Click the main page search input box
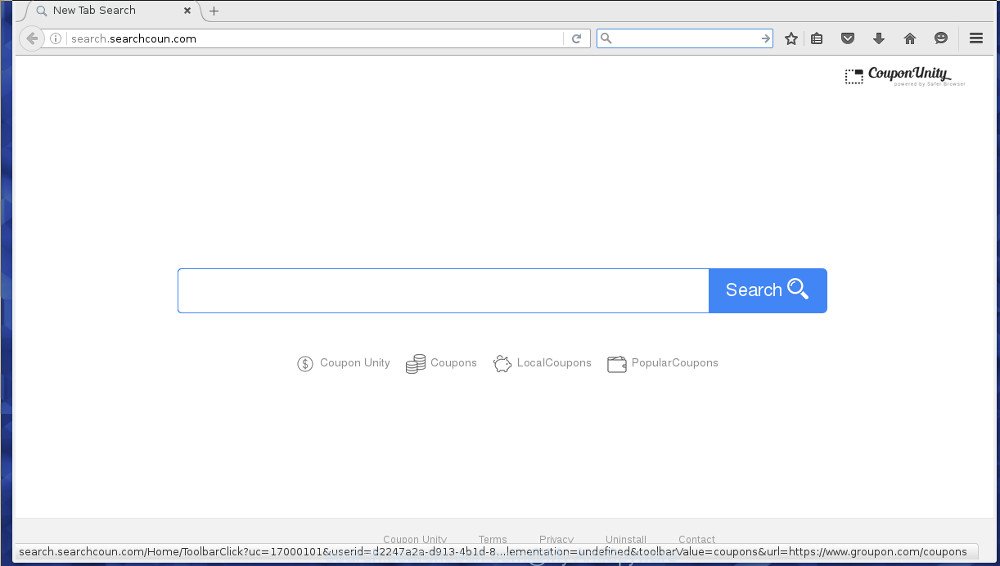The width and height of the screenshot is (1000, 566). point(443,290)
